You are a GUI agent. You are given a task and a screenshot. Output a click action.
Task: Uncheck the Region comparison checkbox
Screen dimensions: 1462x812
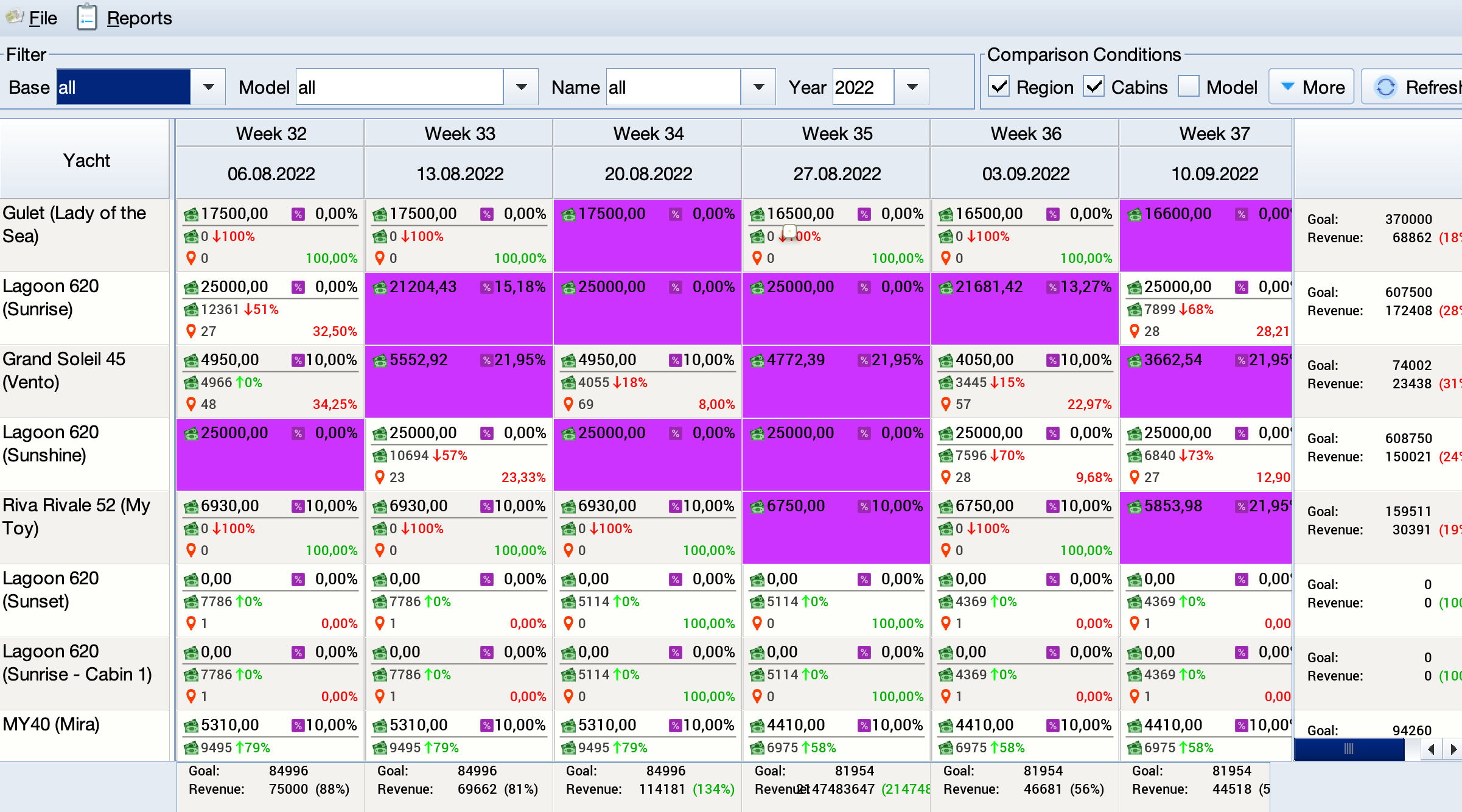click(999, 86)
